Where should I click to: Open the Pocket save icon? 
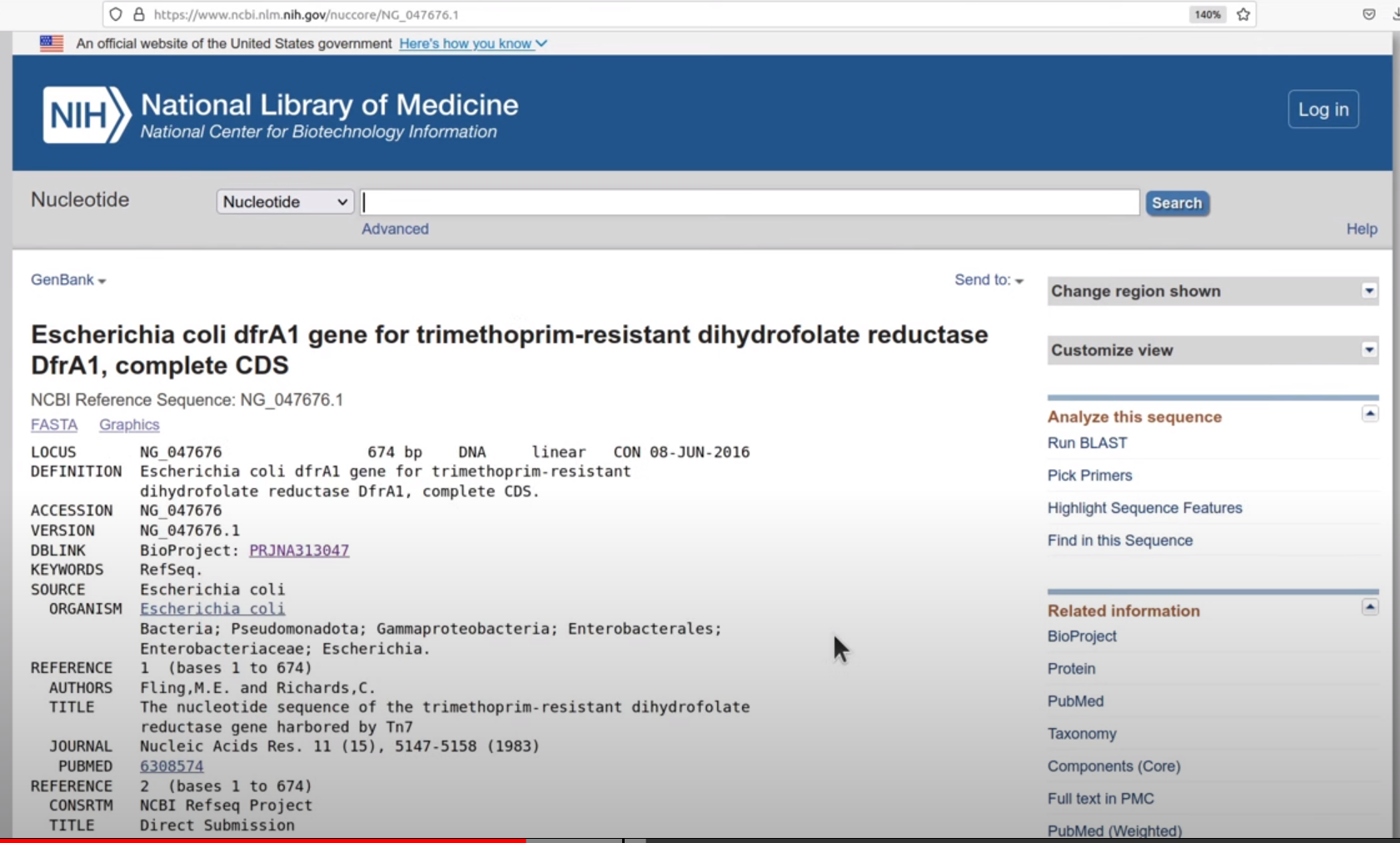point(1368,14)
